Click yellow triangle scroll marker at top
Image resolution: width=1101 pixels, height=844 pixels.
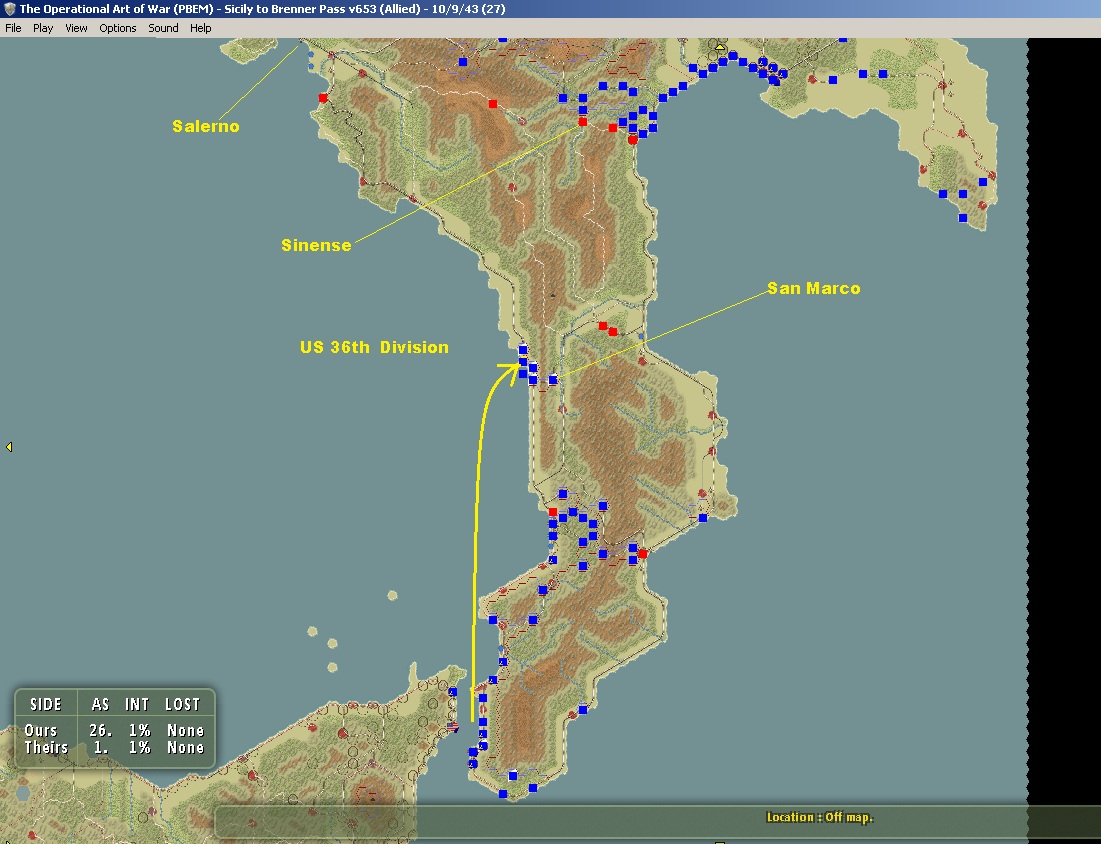(x=720, y=47)
